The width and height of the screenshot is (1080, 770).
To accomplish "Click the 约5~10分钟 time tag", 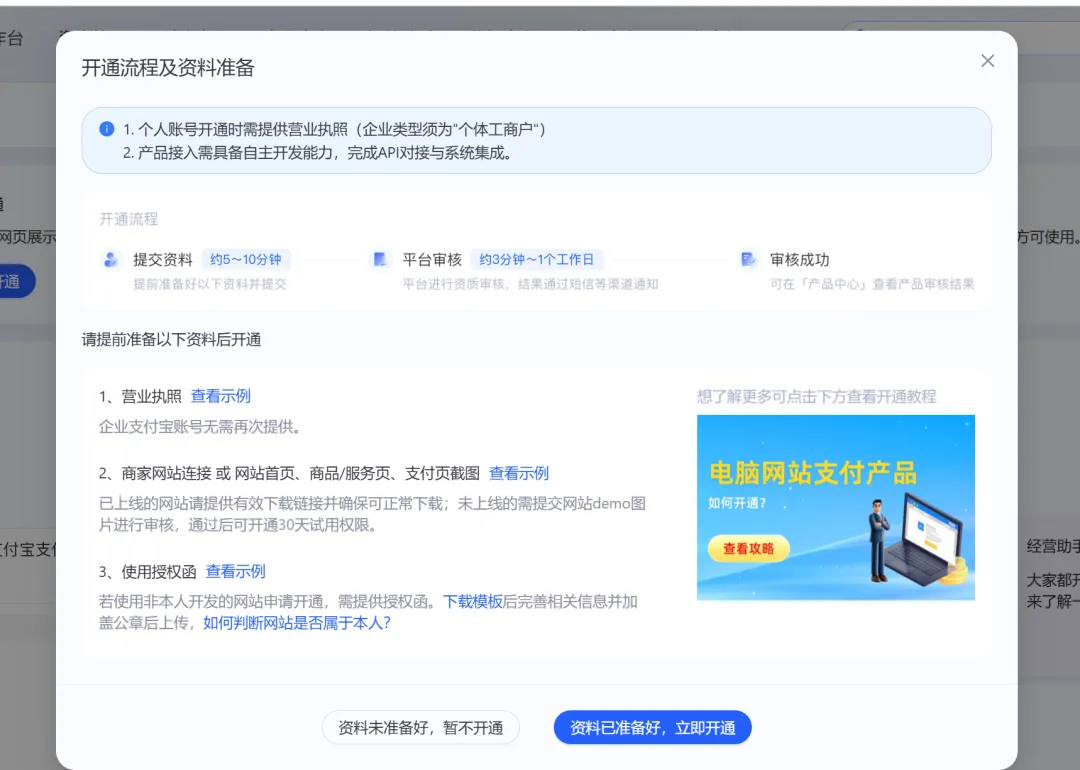I will point(246,260).
